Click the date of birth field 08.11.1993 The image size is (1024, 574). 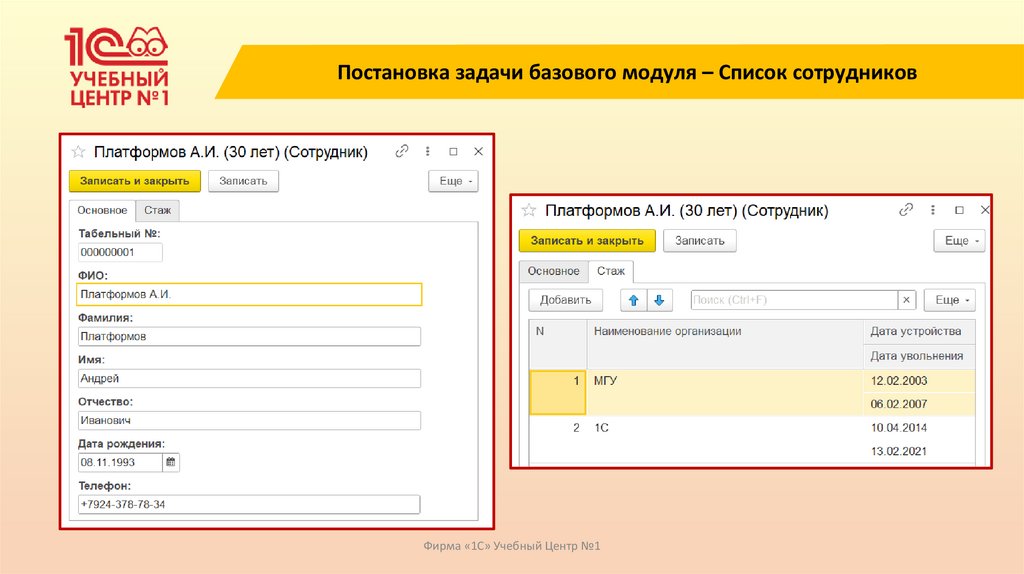click(x=120, y=462)
